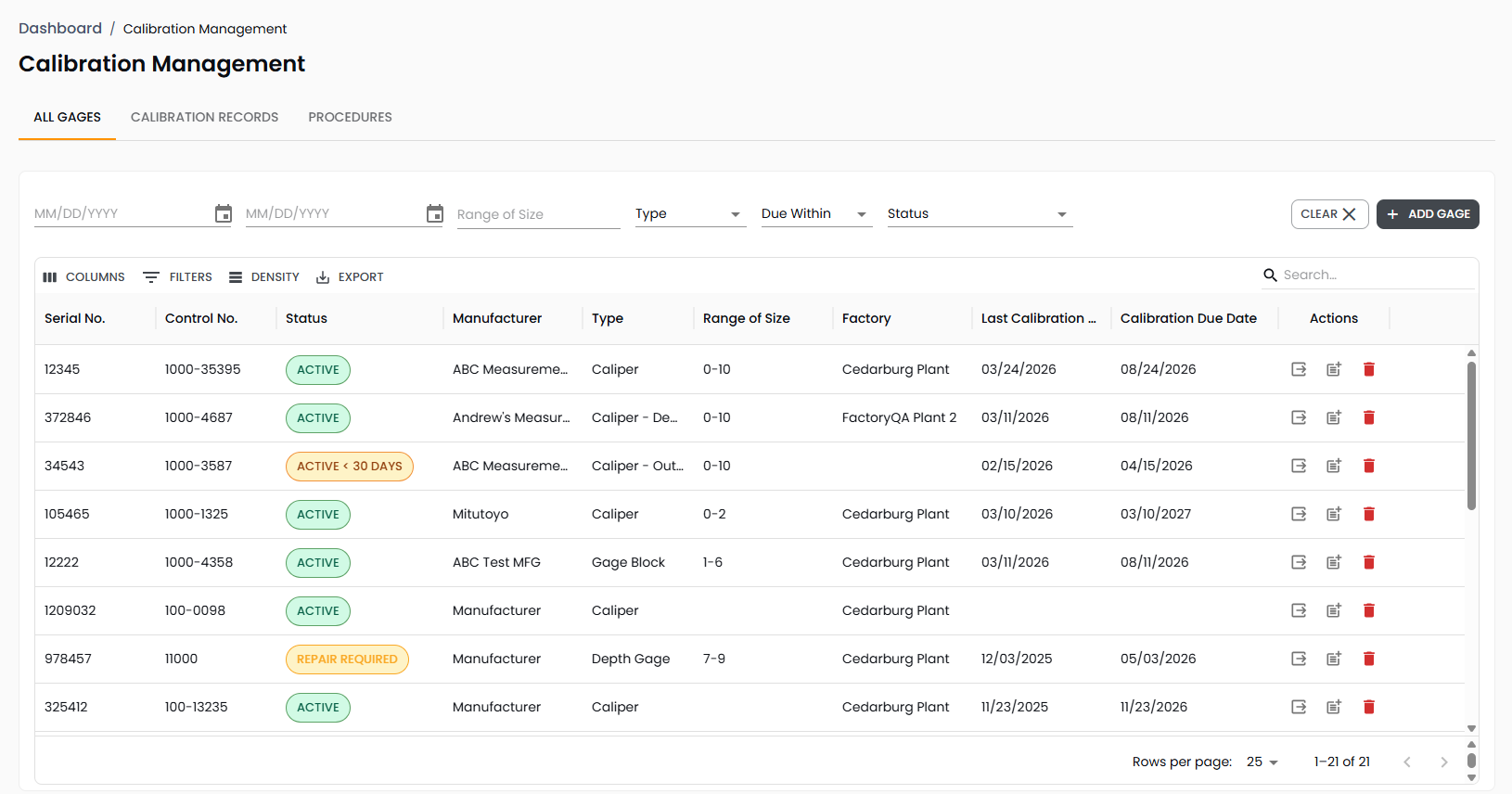
Task: Click the search magnifier icon
Action: pyautogui.click(x=1270, y=275)
